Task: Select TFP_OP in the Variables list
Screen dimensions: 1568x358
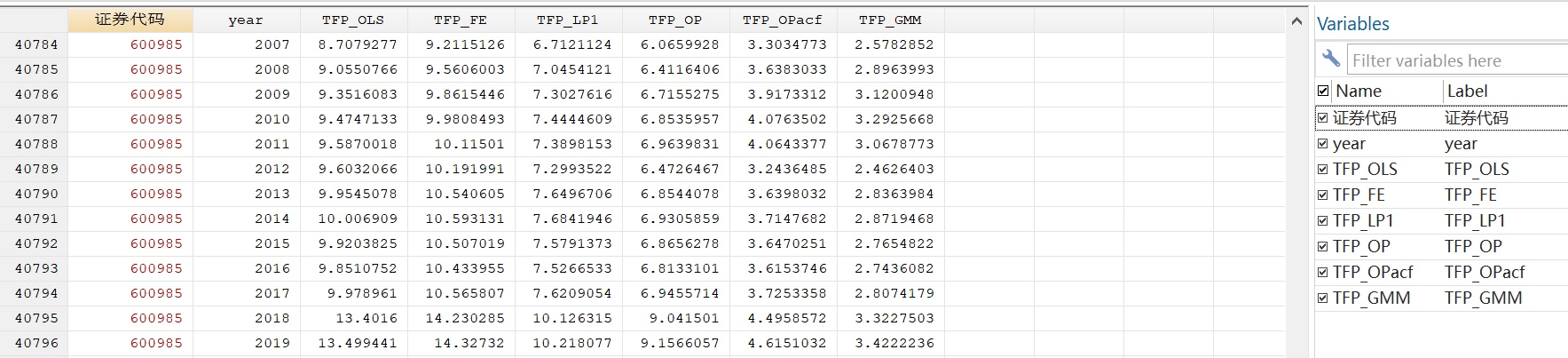Action: (x=1361, y=247)
